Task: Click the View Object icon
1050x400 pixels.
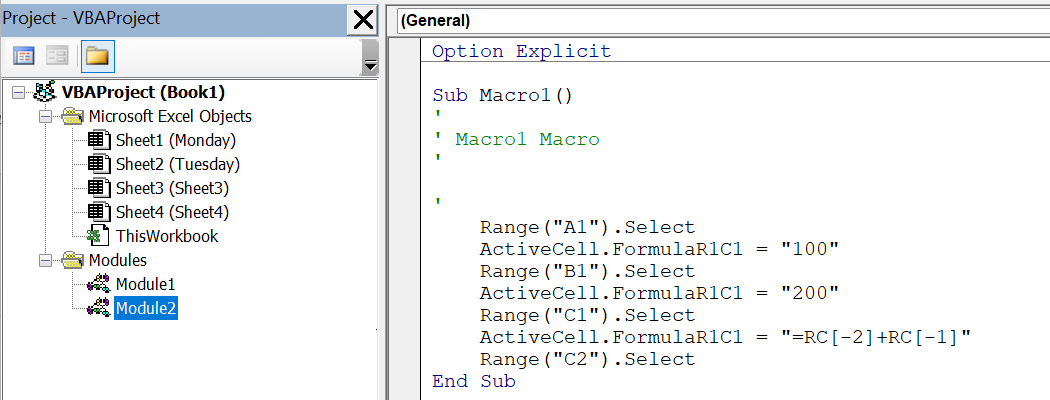Action: point(57,56)
